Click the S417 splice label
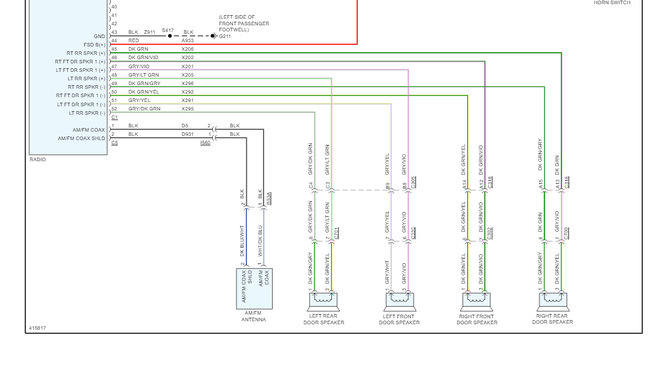 click(x=168, y=30)
